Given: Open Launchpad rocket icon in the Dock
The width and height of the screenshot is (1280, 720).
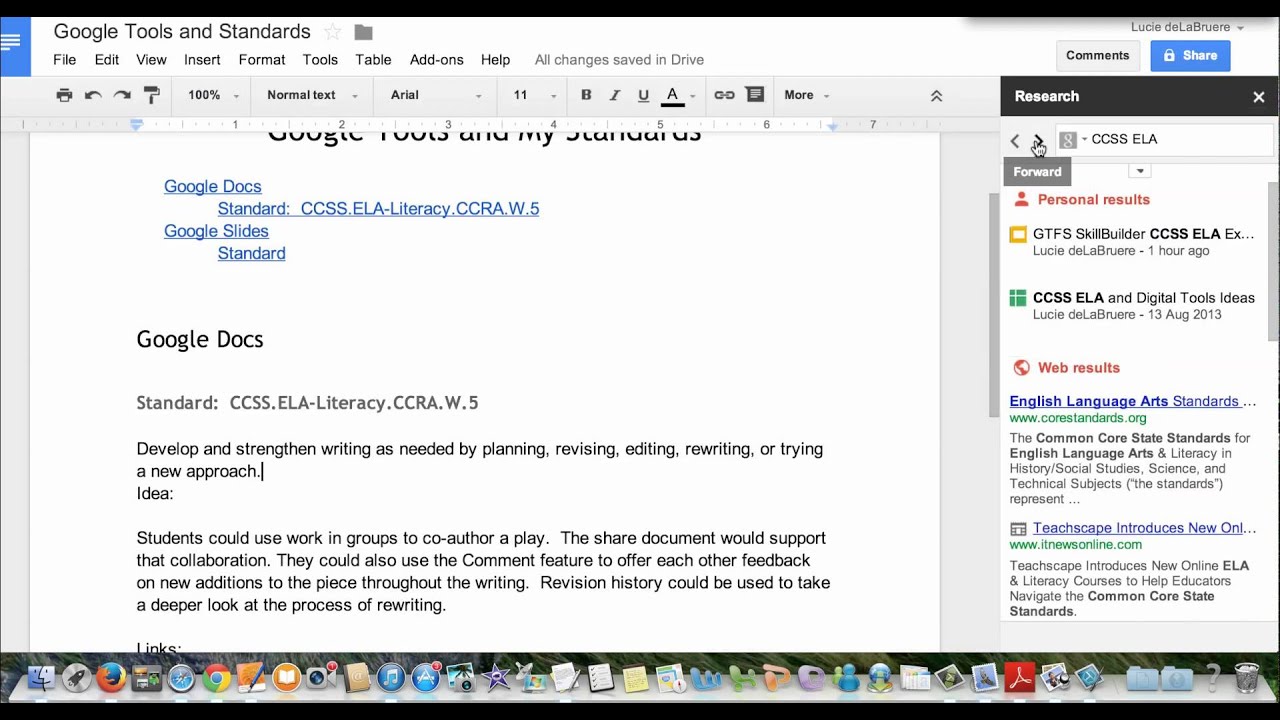Looking at the screenshot, I should (76, 678).
